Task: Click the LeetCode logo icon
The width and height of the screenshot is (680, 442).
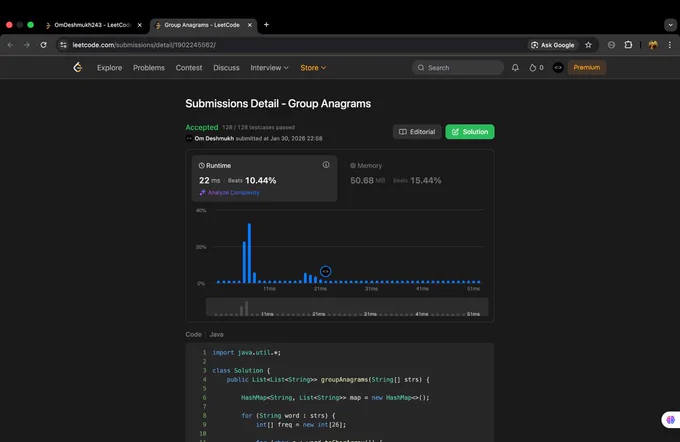Action: click(x=78, y=67)
